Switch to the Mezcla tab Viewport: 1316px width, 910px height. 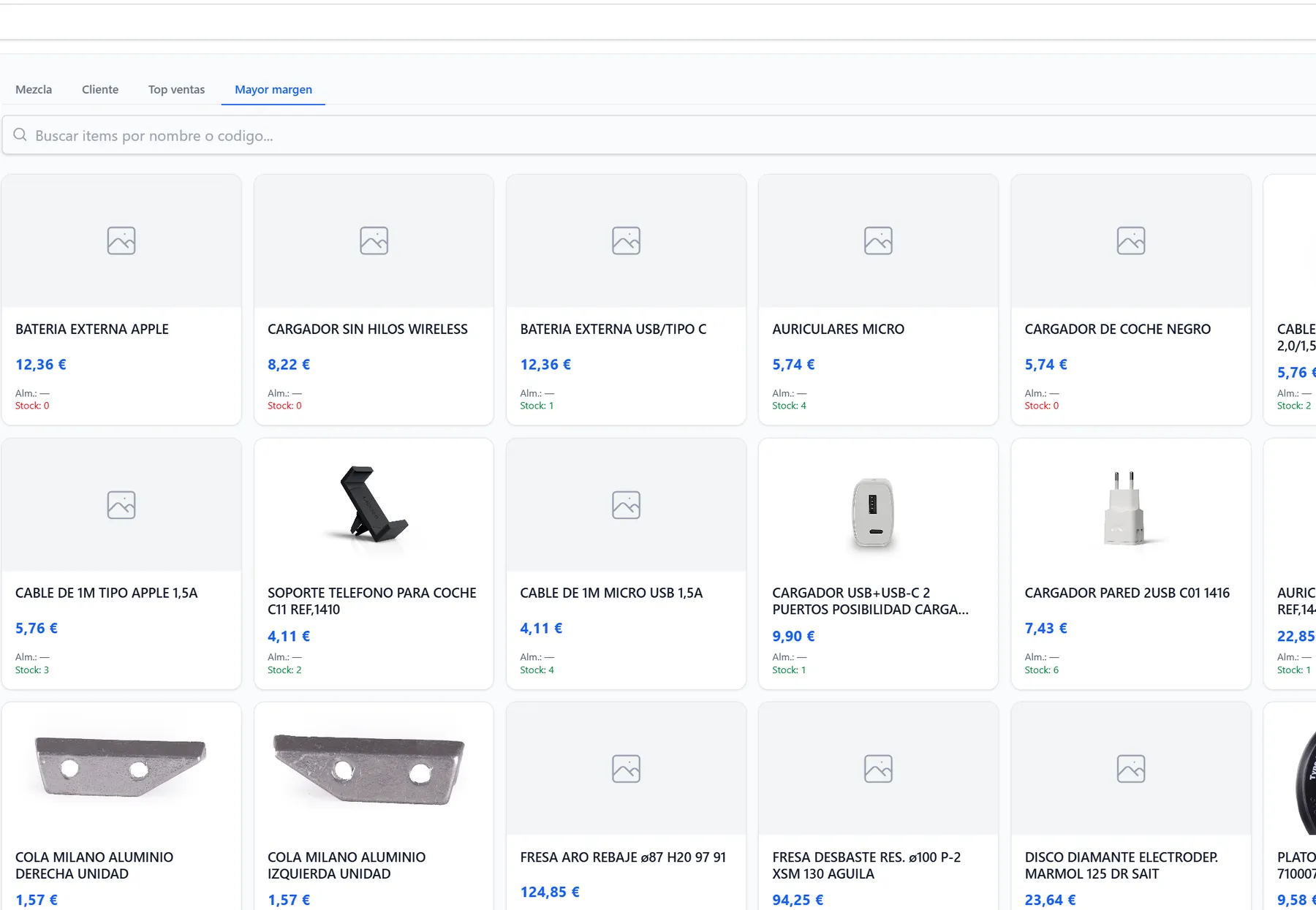point(34,89)
